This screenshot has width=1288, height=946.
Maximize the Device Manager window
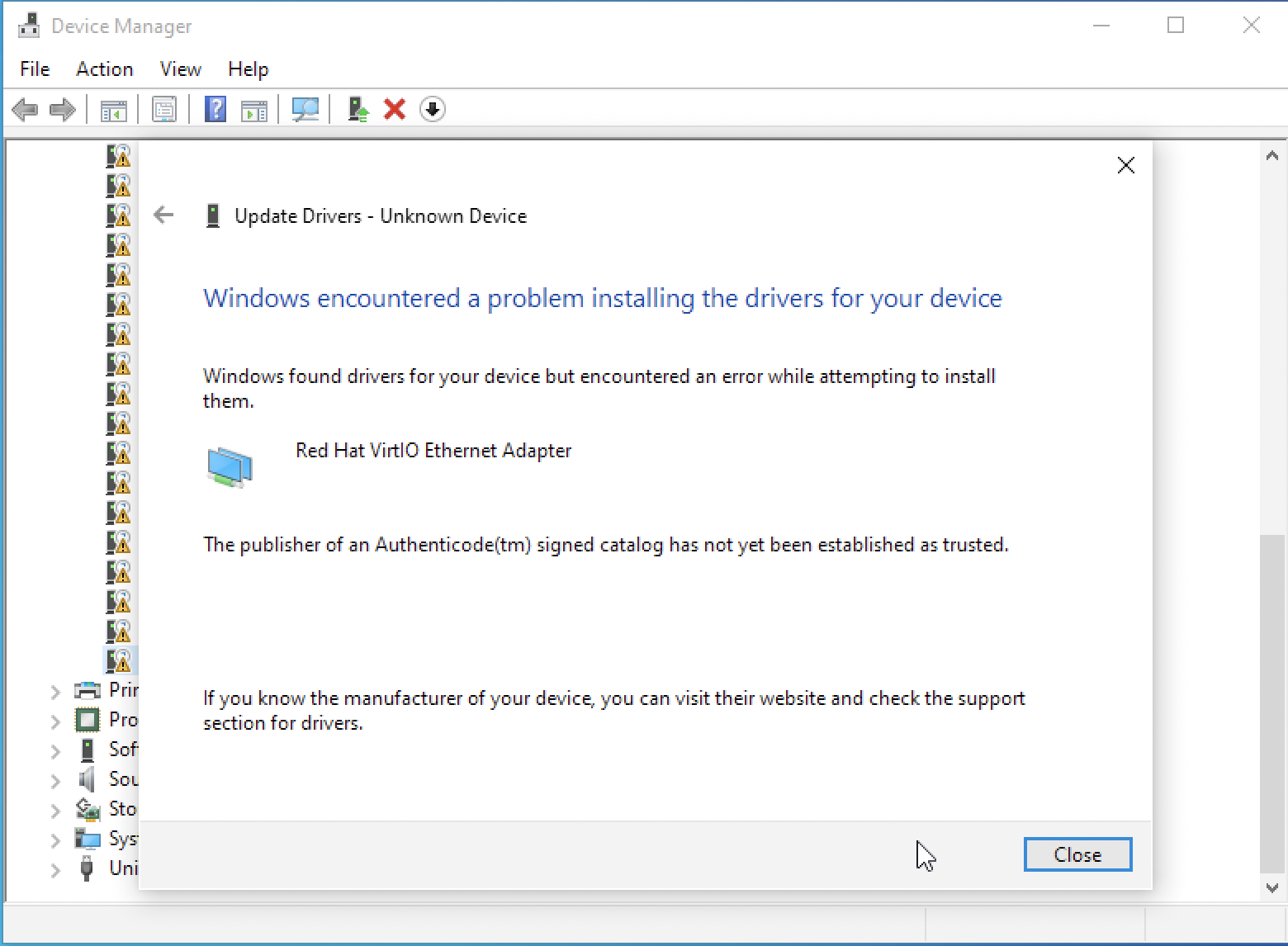coord(1176,26)
